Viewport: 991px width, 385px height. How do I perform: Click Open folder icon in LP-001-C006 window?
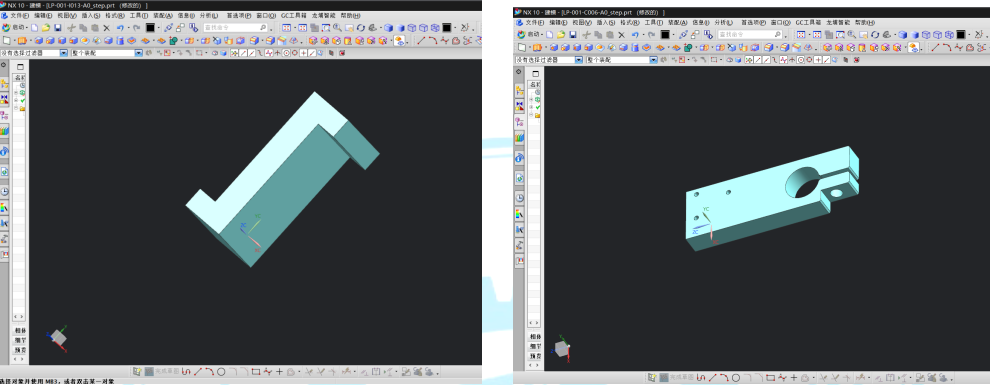[x=561, y=35]
